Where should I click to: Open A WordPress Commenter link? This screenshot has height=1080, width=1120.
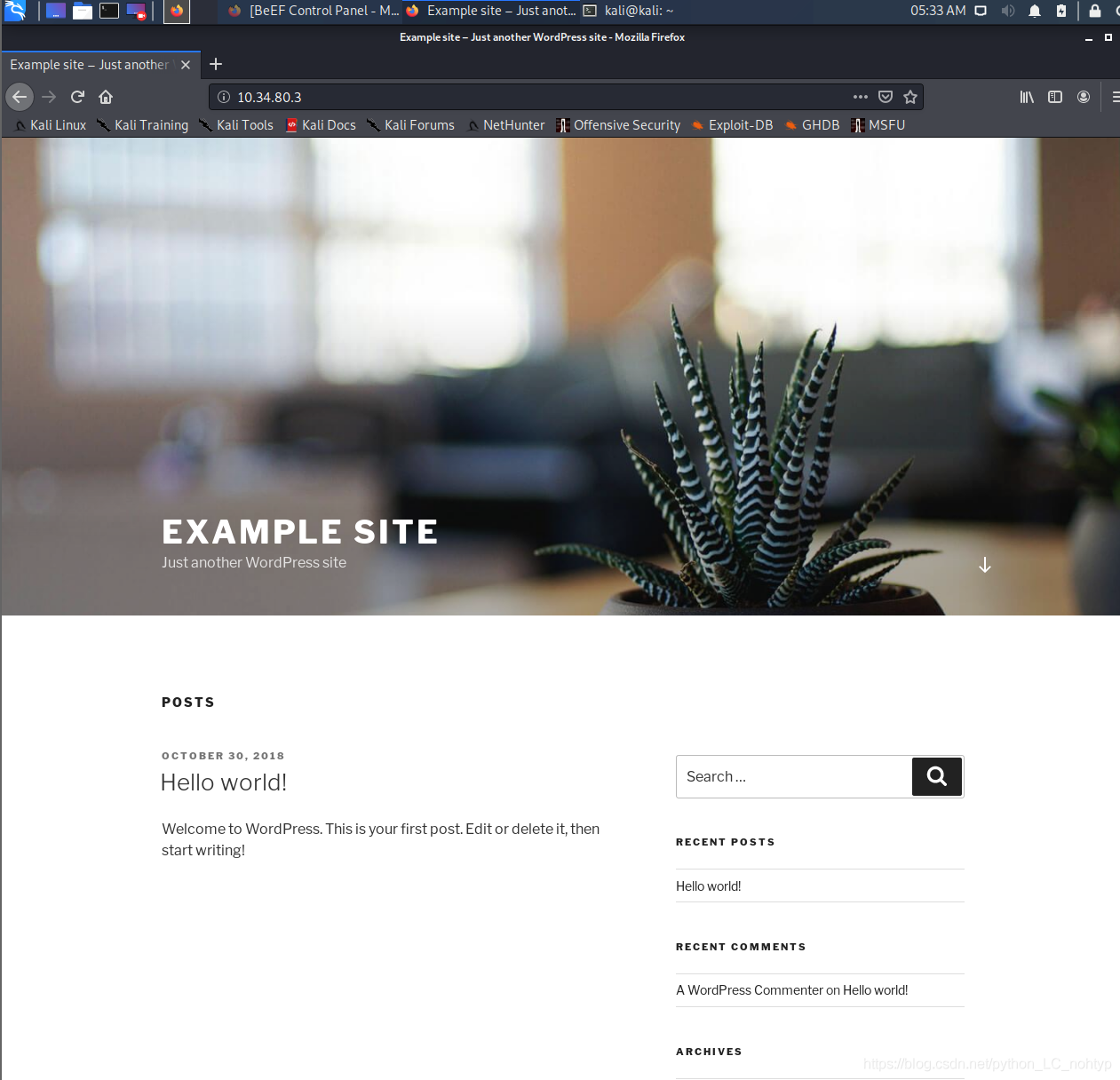pos(750,990)
